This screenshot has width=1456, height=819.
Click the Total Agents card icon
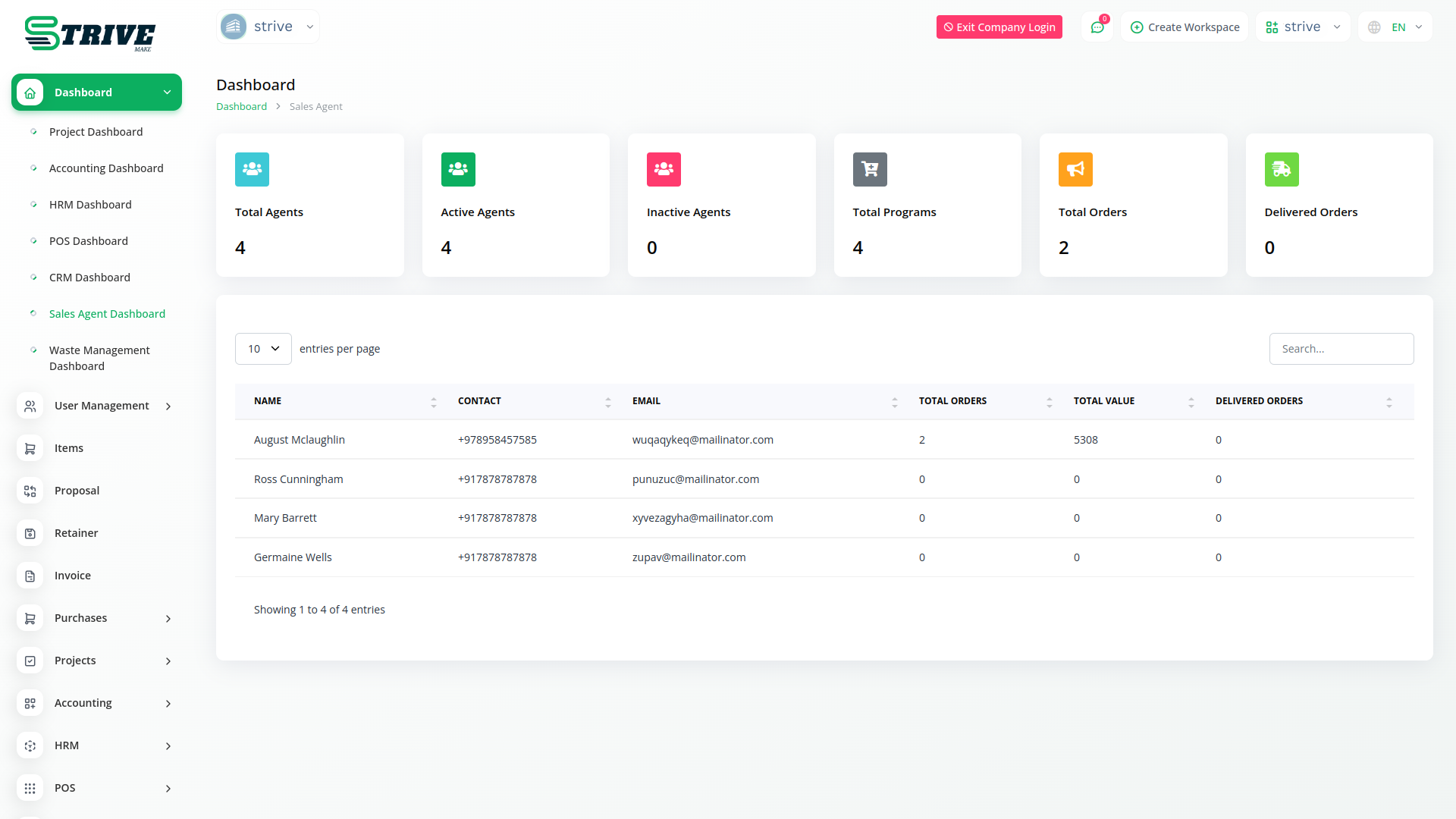252,169
